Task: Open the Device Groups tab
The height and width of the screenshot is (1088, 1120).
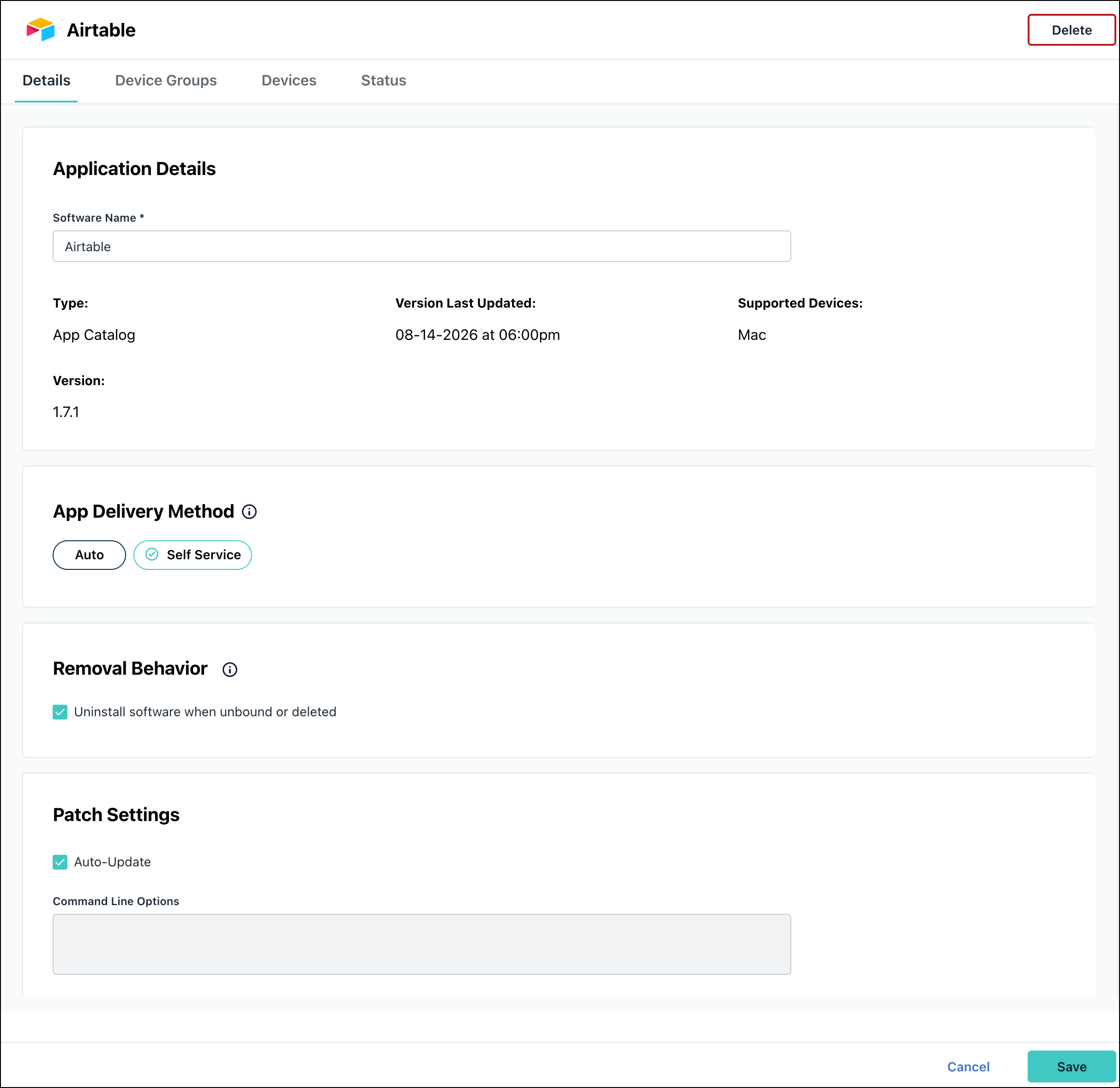Action: coord(166,81)
